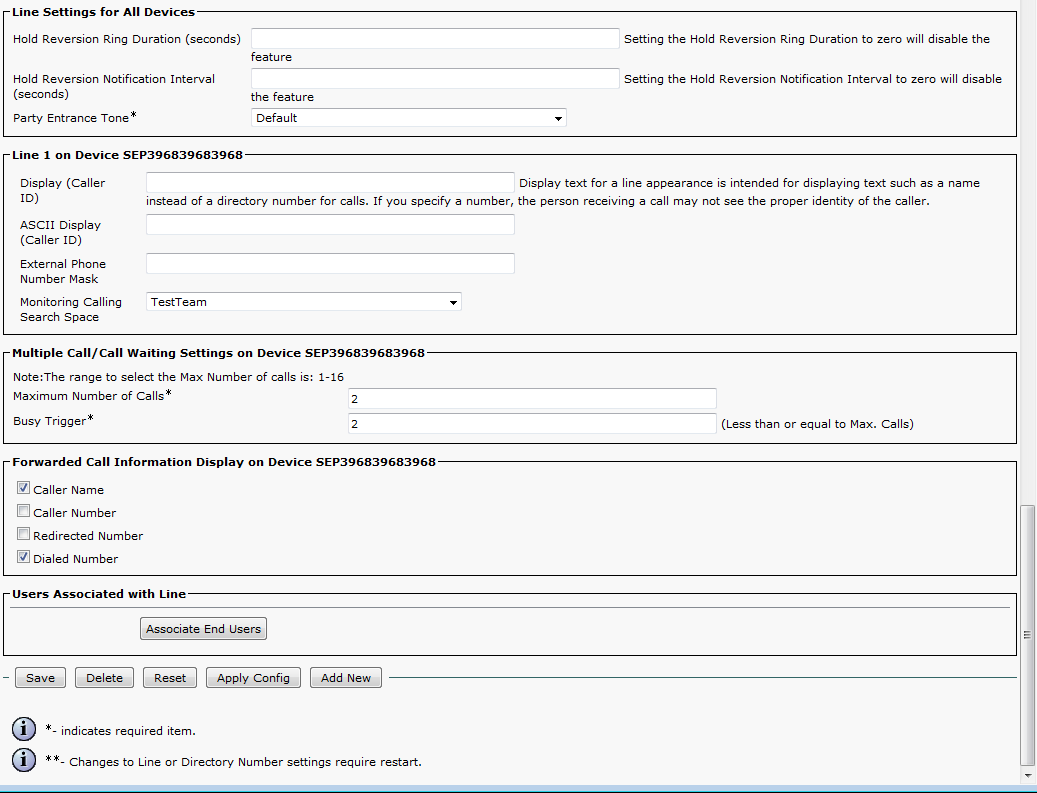Click the Hold Reversion Notification Interval field

click(435, 79)
